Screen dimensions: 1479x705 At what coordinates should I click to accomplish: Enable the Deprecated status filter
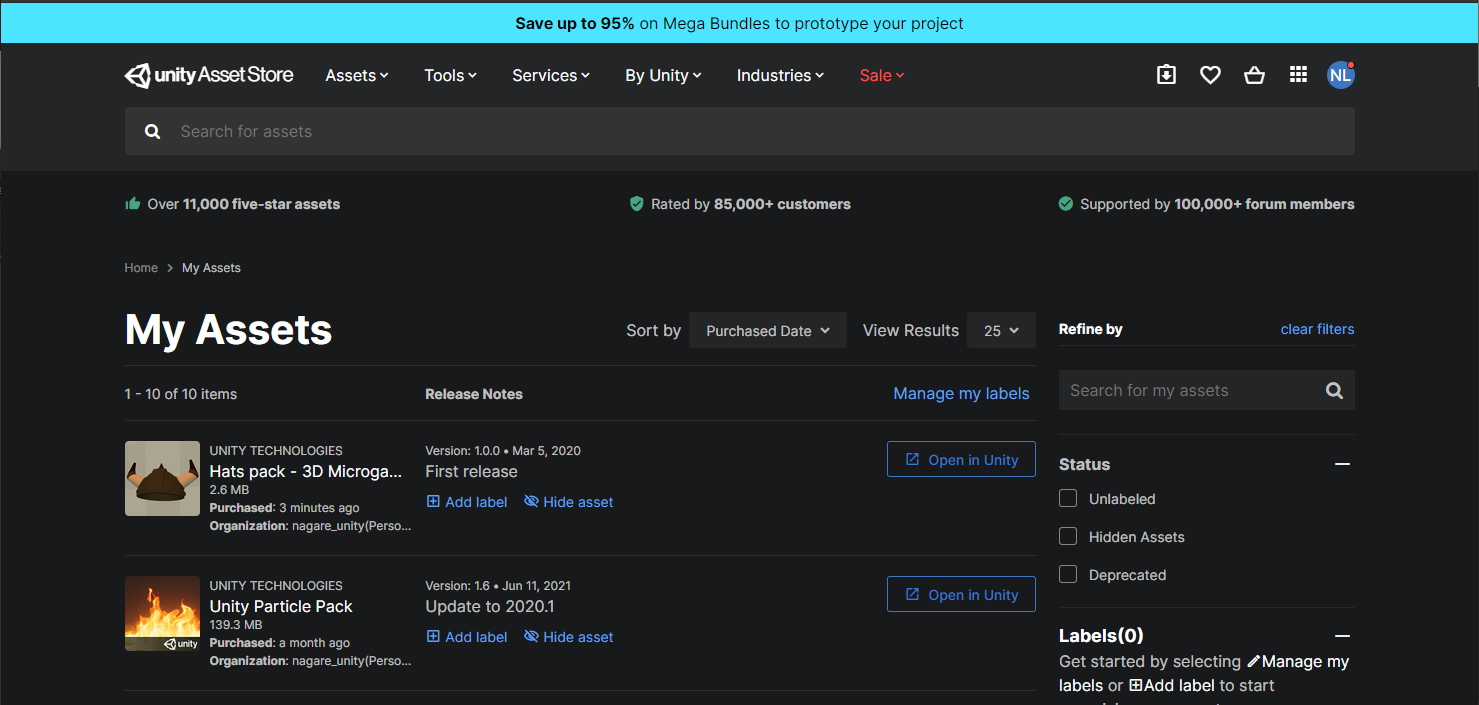tap(1068, 574)
